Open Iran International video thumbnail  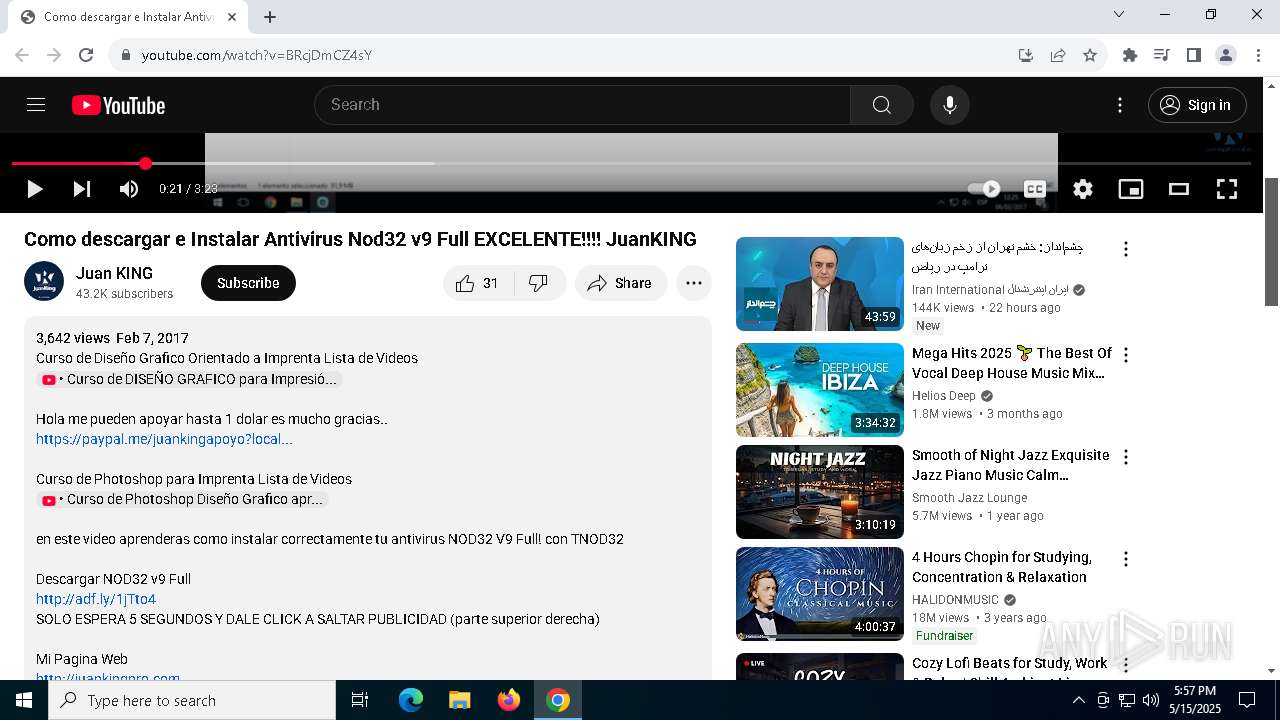click(x=820, y=284)
